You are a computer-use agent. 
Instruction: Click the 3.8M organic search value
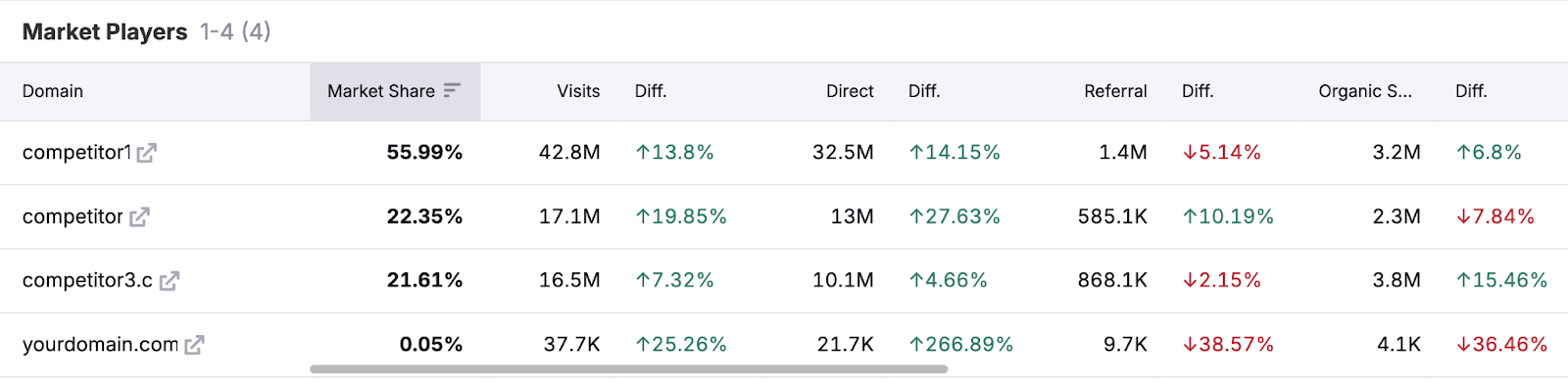pyautogui.click(x=1396, y=280)
